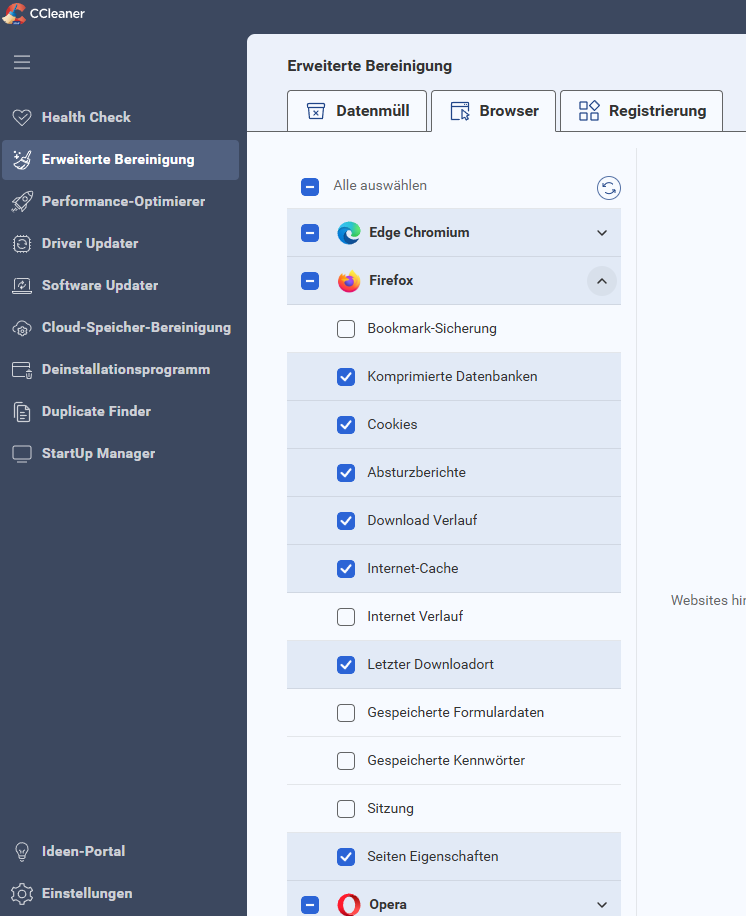Collapse the Firefox section chevron

(602, 281)
